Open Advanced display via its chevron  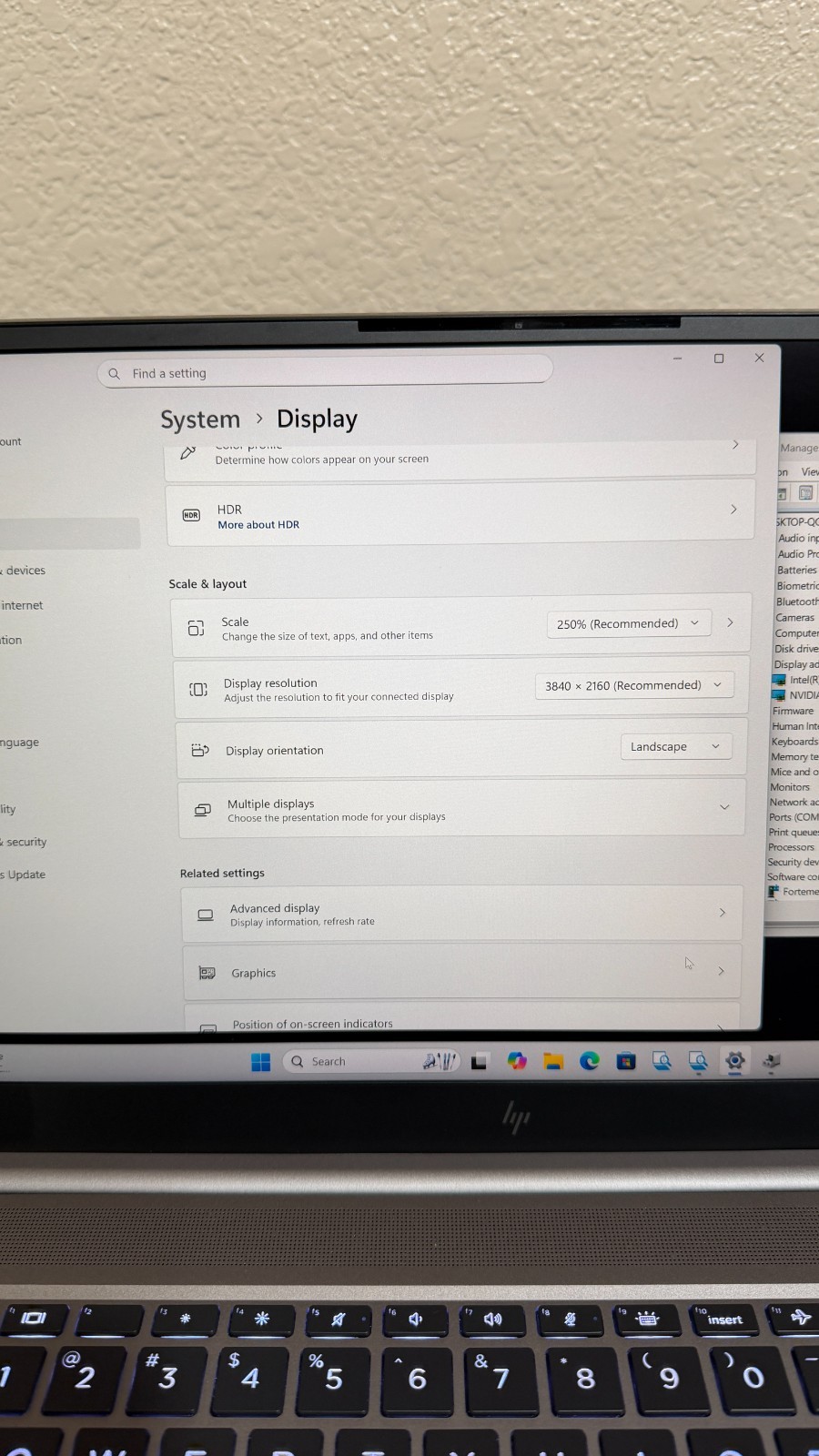(x=723, y=912)
